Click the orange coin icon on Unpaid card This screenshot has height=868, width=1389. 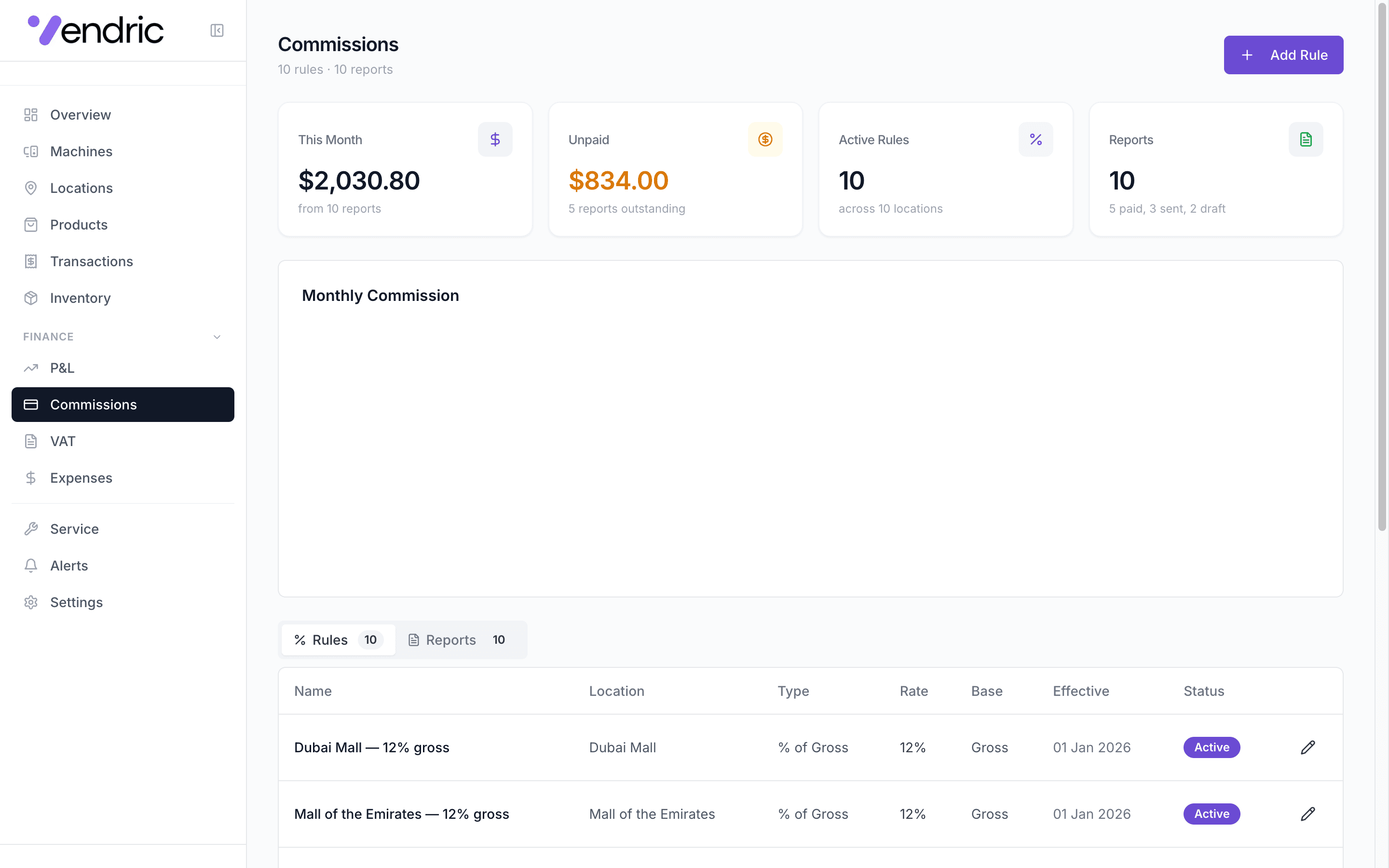coord(765,139)
